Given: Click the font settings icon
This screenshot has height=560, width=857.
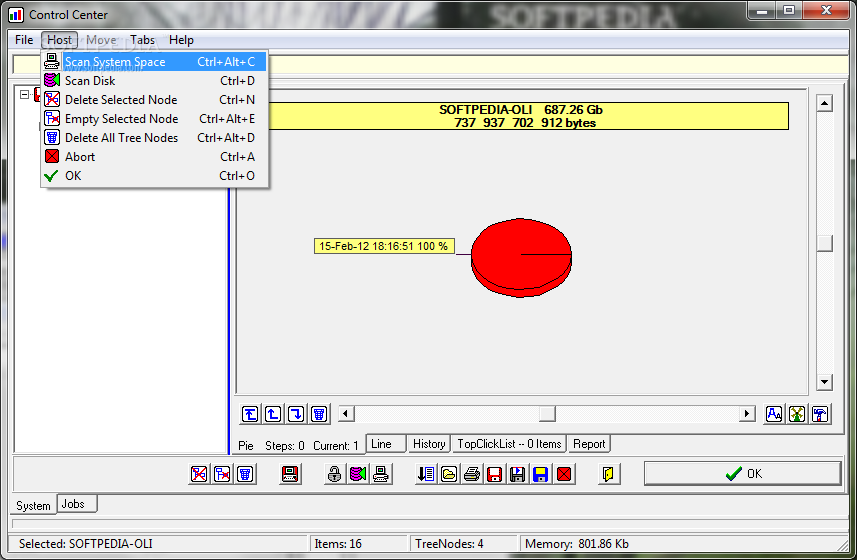Looking at the screenshot, I should (x=774, y=414).
